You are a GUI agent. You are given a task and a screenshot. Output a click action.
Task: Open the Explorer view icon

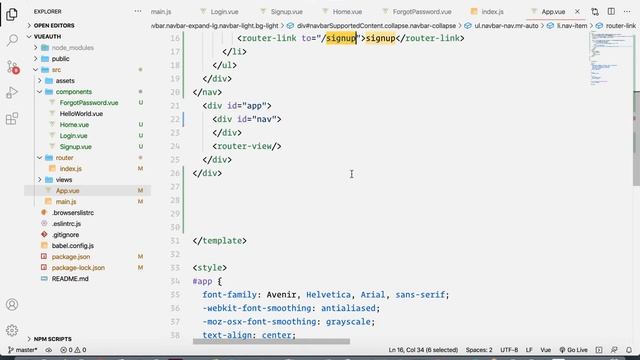[x=12, y=14]
